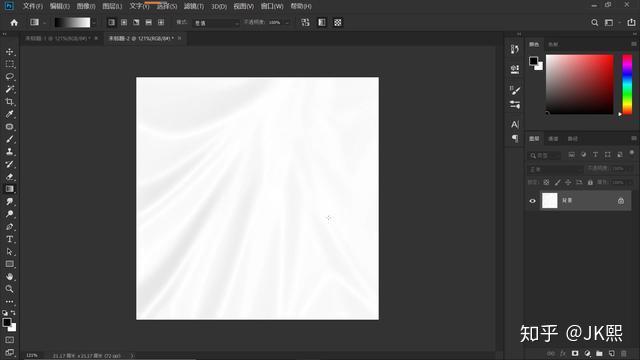640x360 pixels.
Task: Switch to the first untitled document tab
Action: click(x=57, y=38)
